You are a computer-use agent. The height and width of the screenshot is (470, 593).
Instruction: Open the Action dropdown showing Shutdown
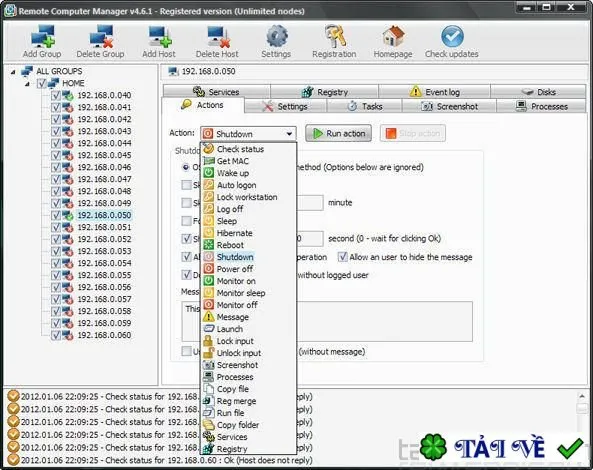tap(248, 133)
